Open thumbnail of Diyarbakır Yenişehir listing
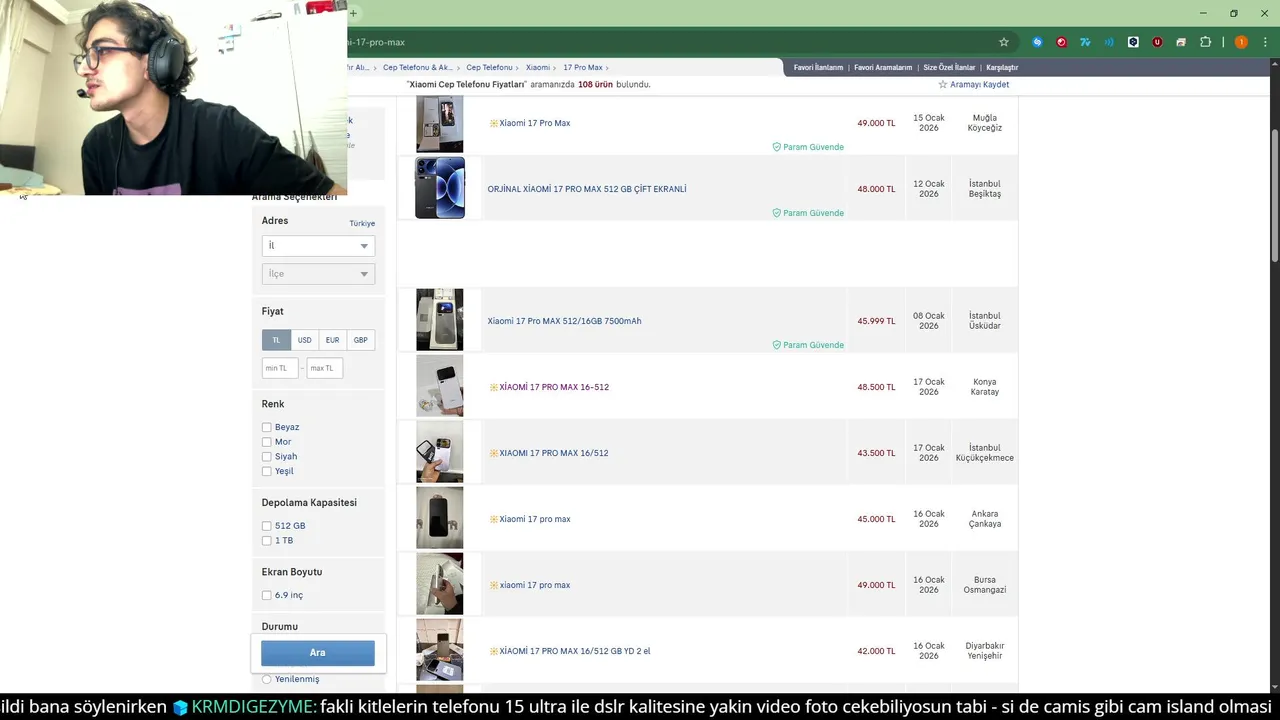Image resolution: width=1280 pixels, height=720 pixels. tap(440, 650)
